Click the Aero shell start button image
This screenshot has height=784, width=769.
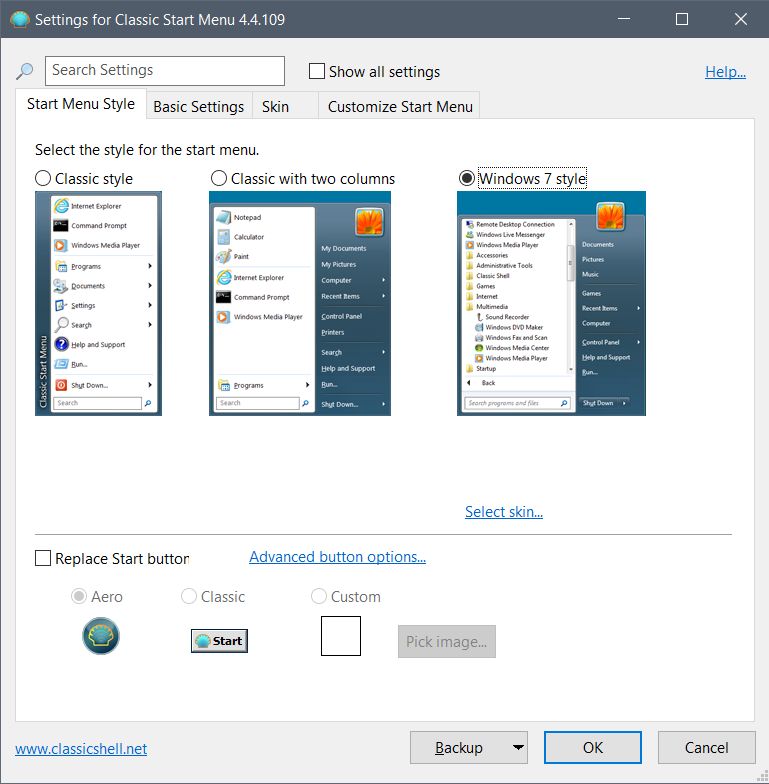point(101,636)
